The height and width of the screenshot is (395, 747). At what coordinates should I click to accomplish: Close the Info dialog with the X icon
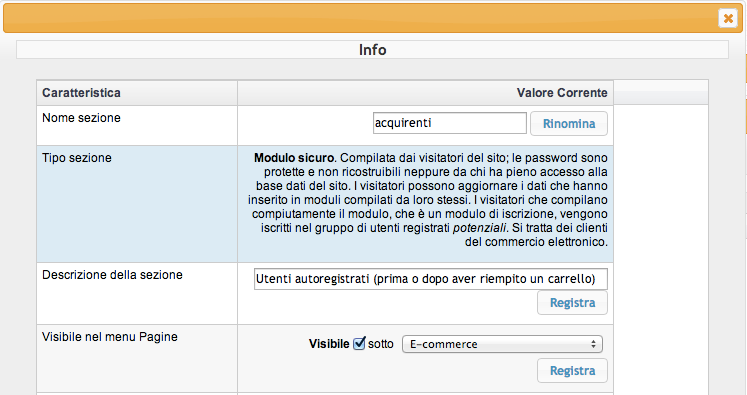coord(728,19)
